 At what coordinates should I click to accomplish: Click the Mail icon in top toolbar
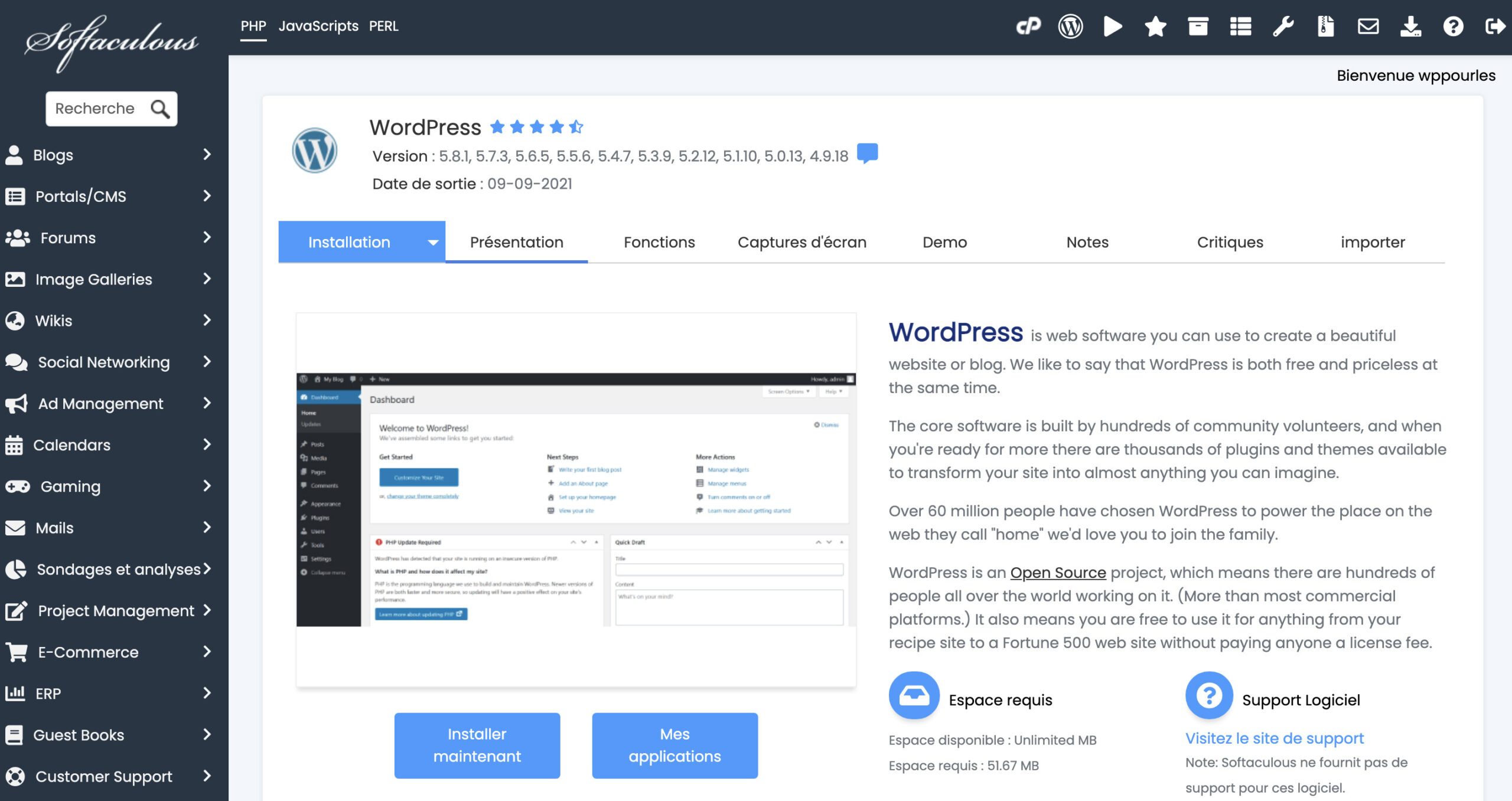coord(1367,27)
